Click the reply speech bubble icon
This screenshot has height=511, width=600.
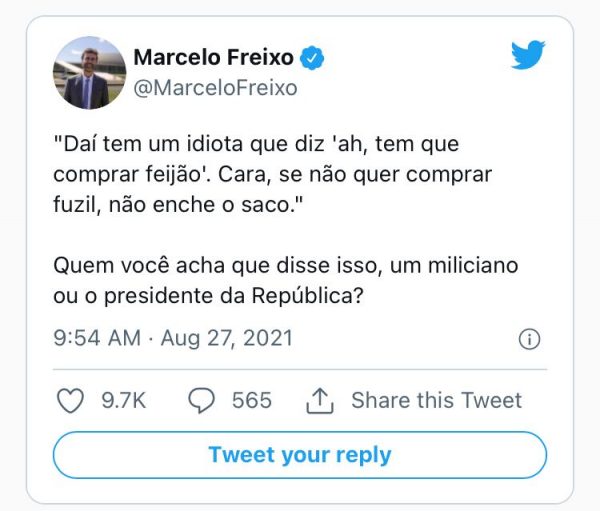pos(202,401)
